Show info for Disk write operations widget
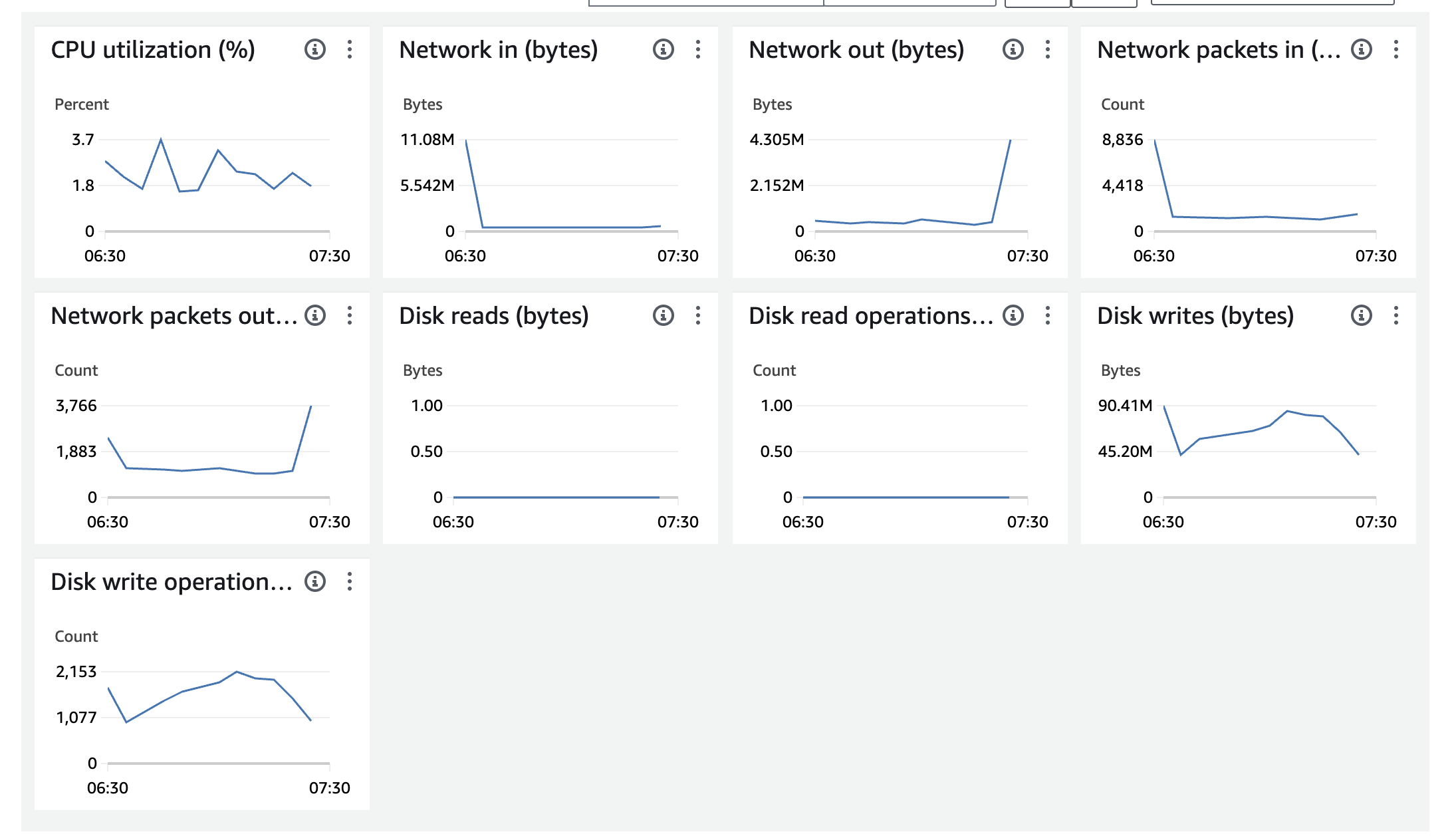The height and width of the screenshot is (838, 1456). (x=314, y=581)
